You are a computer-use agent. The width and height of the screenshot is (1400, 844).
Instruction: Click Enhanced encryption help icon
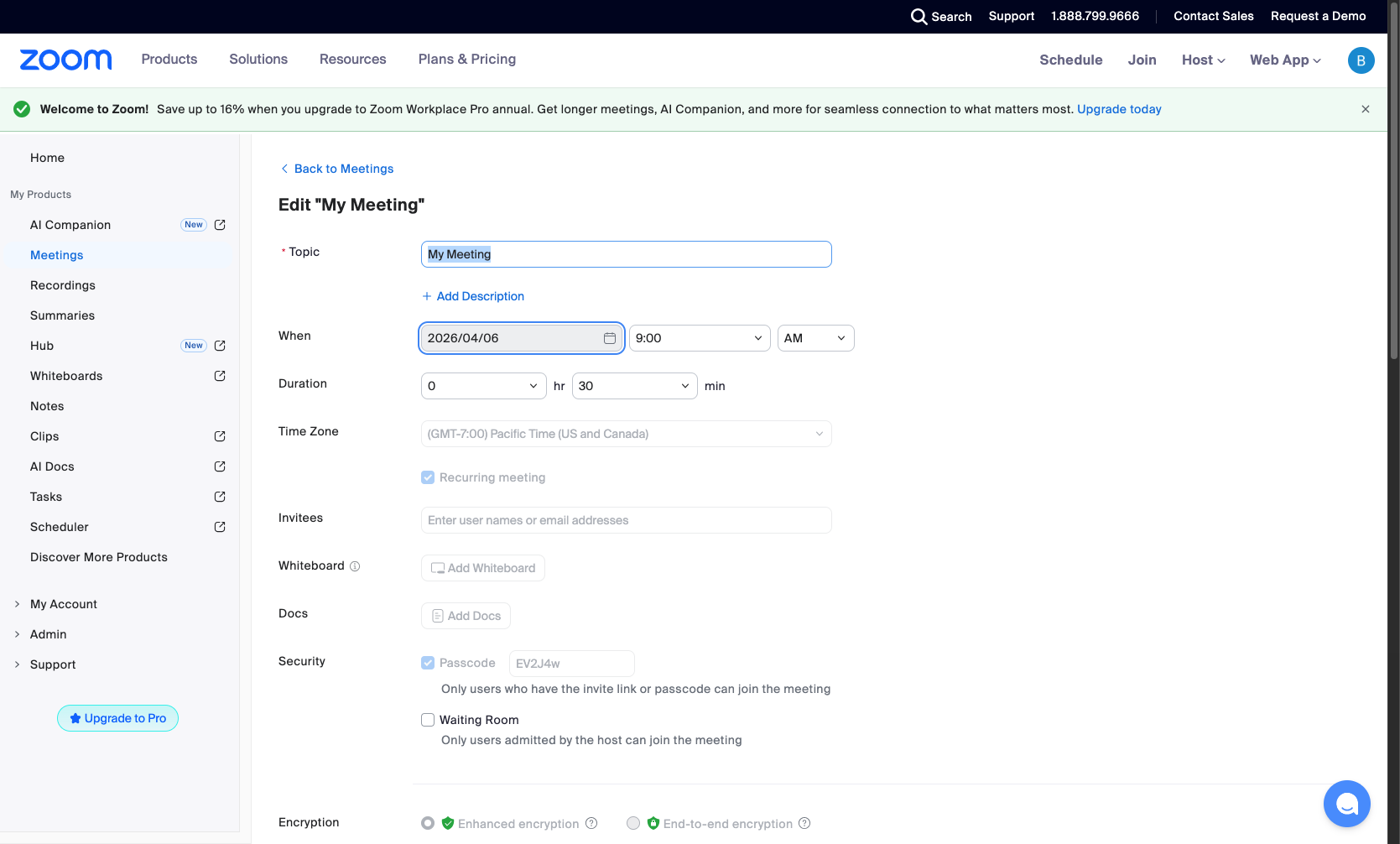click(591, 823)
